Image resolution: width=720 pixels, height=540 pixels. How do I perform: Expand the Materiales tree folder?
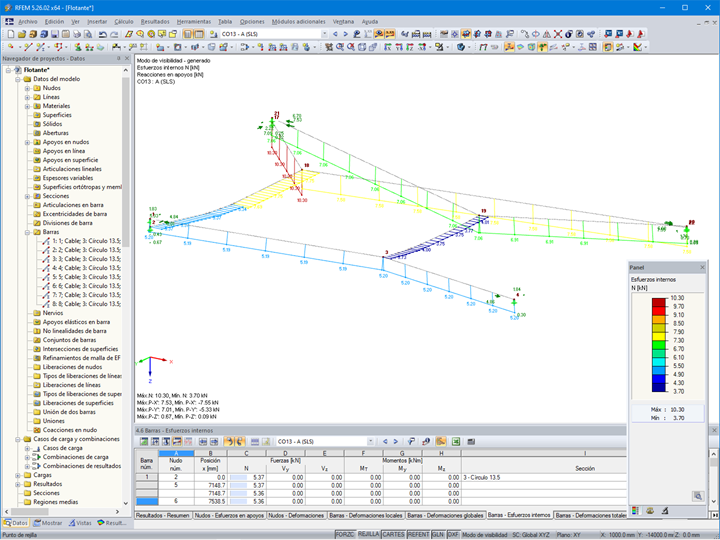(x=27, y=106)
